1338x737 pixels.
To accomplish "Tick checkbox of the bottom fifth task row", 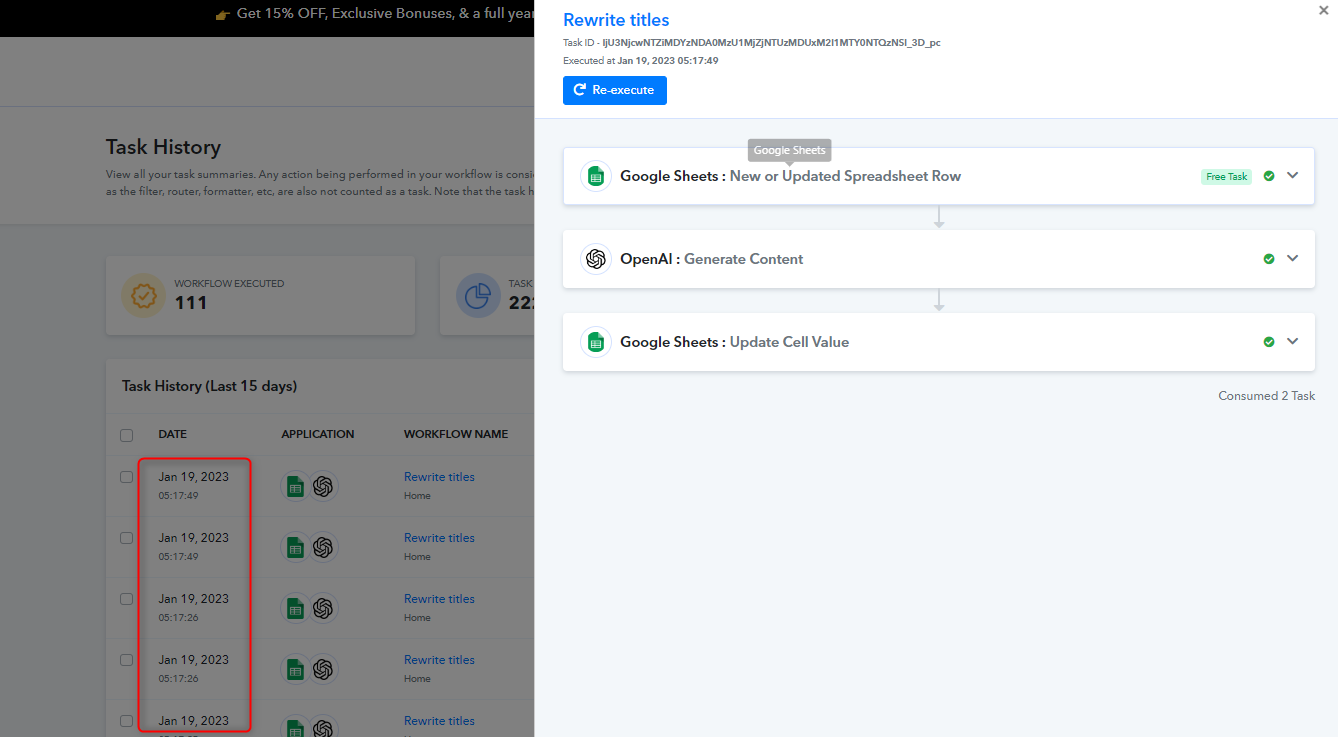I will click(126, 721).
